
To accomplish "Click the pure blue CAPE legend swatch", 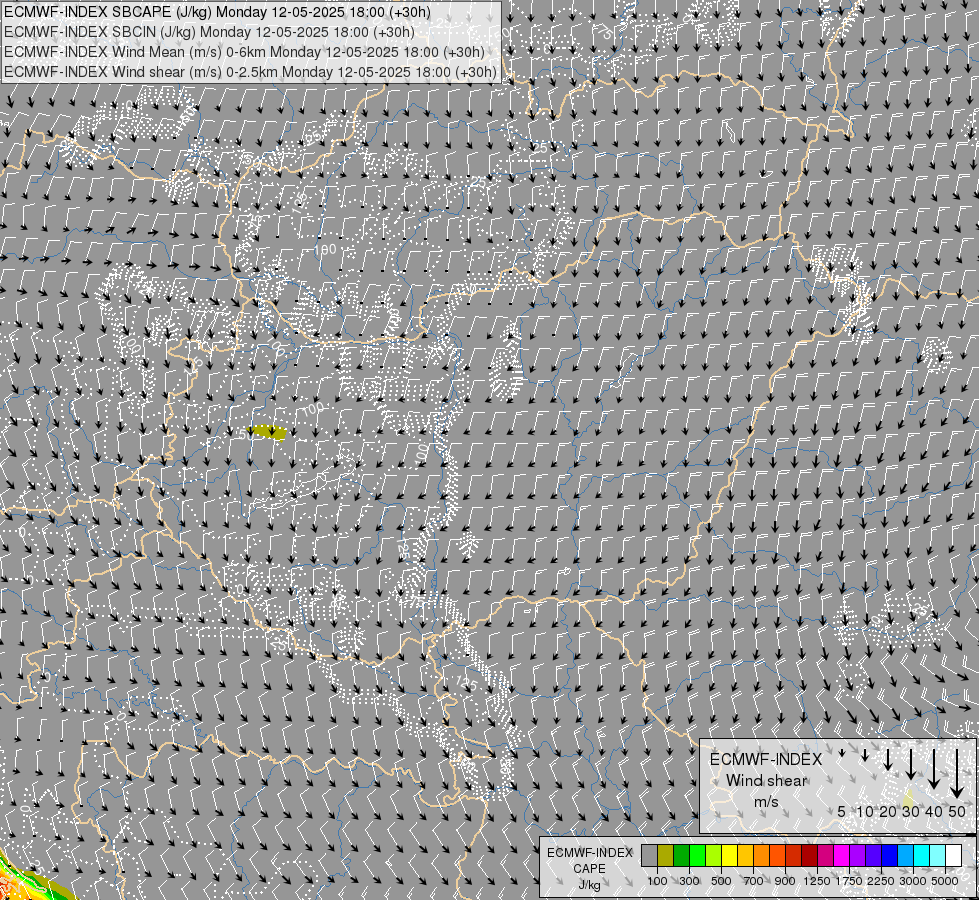I will click(x=890, y=856).
